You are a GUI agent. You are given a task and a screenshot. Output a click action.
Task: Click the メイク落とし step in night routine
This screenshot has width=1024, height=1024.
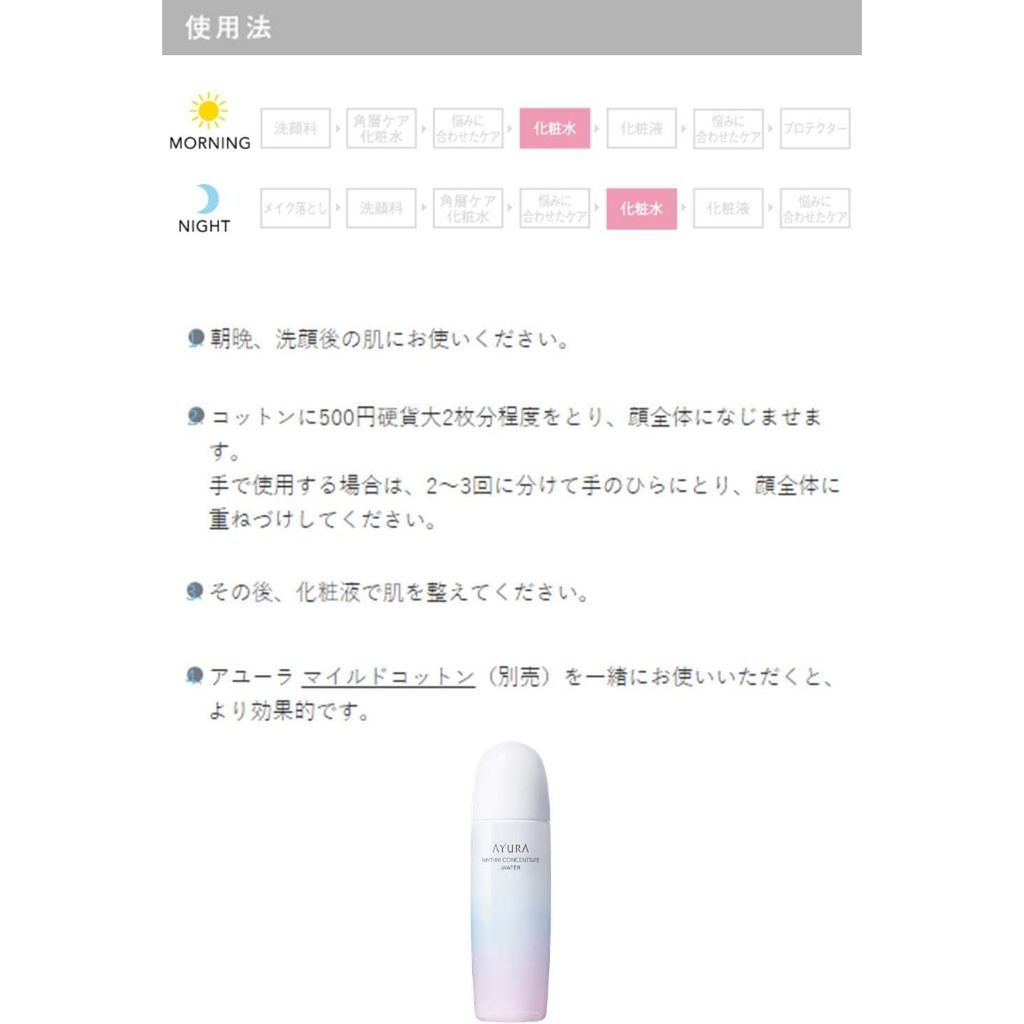point(295,208)
